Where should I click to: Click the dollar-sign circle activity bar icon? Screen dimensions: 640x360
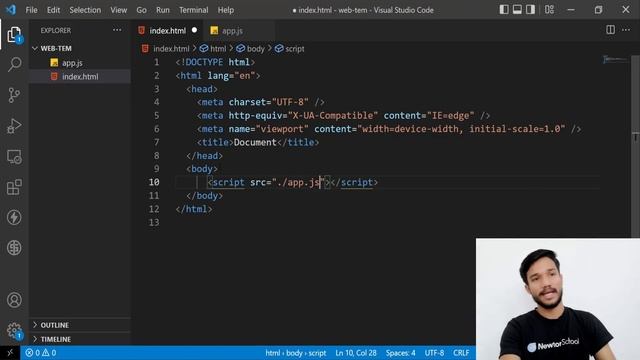coord(14,248)
